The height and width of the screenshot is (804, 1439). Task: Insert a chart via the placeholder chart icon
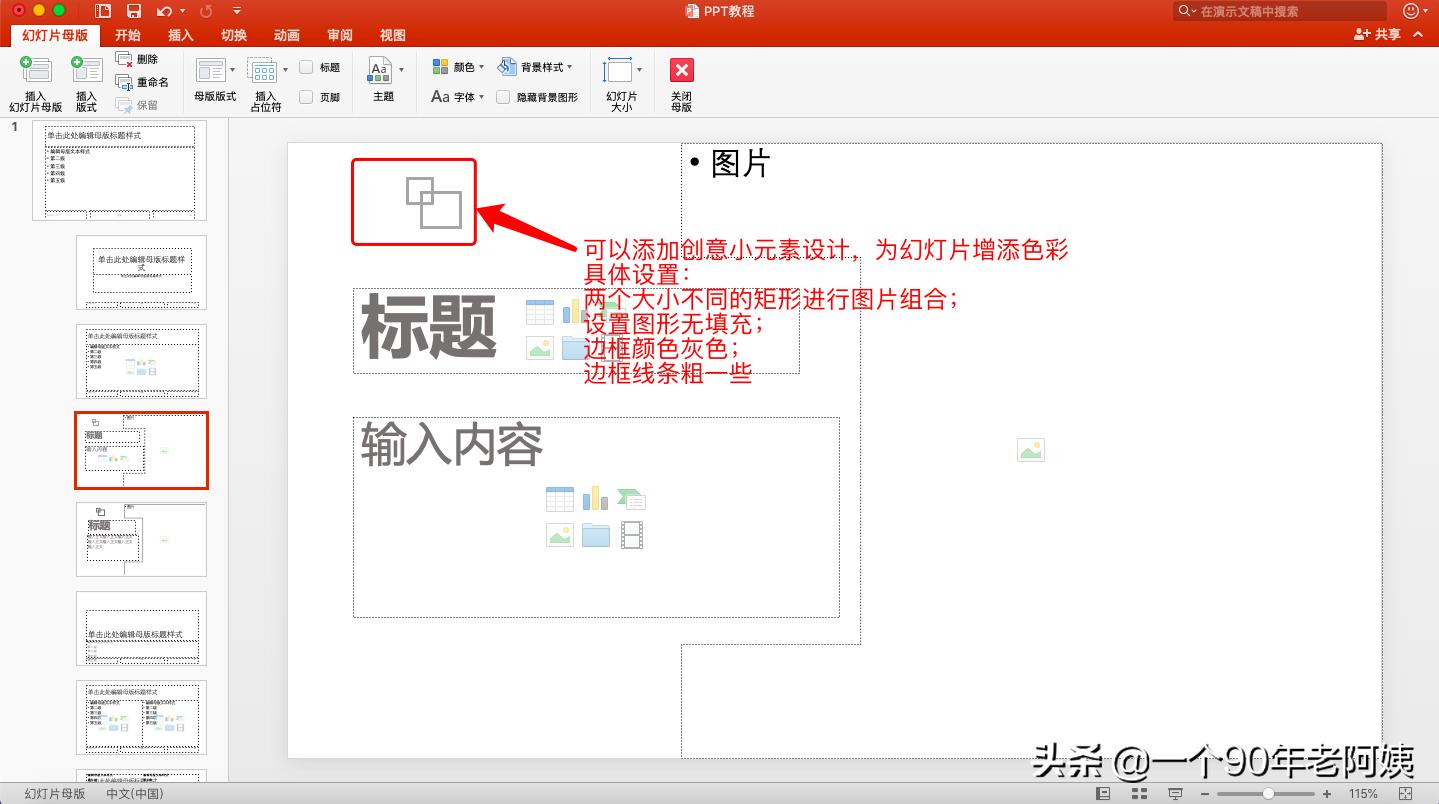[x=595, y=498]
